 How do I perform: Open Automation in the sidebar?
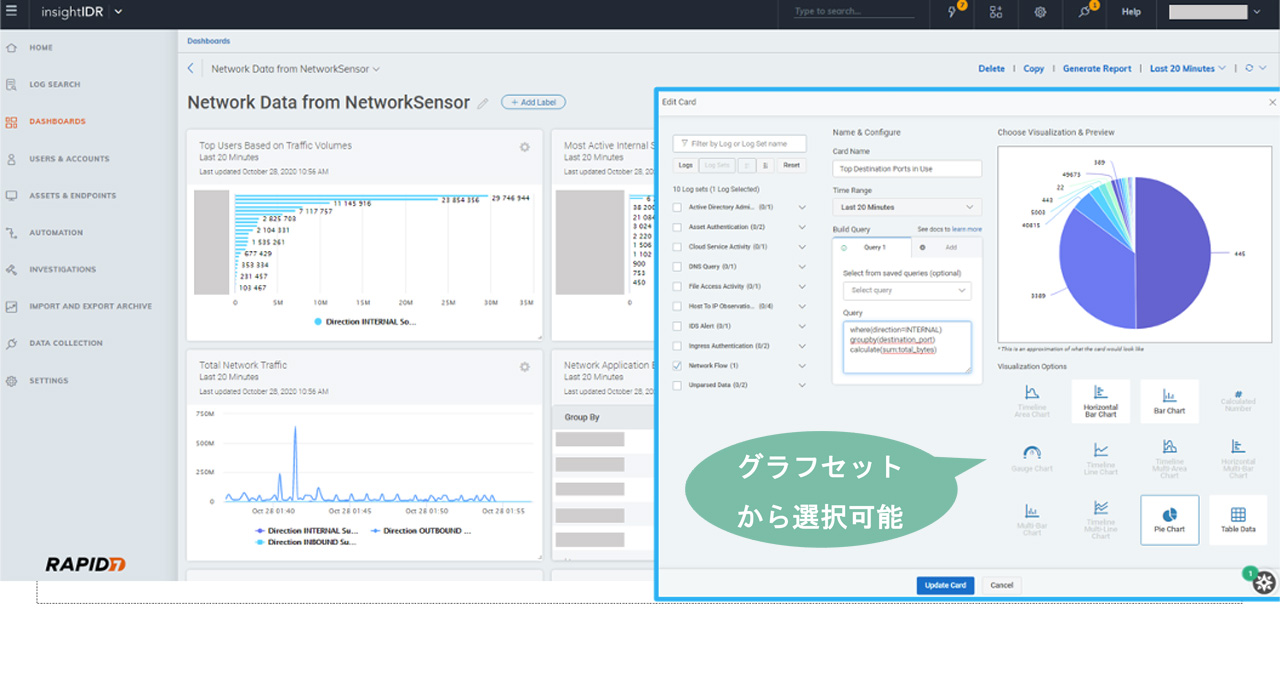(x=56, y=233)
